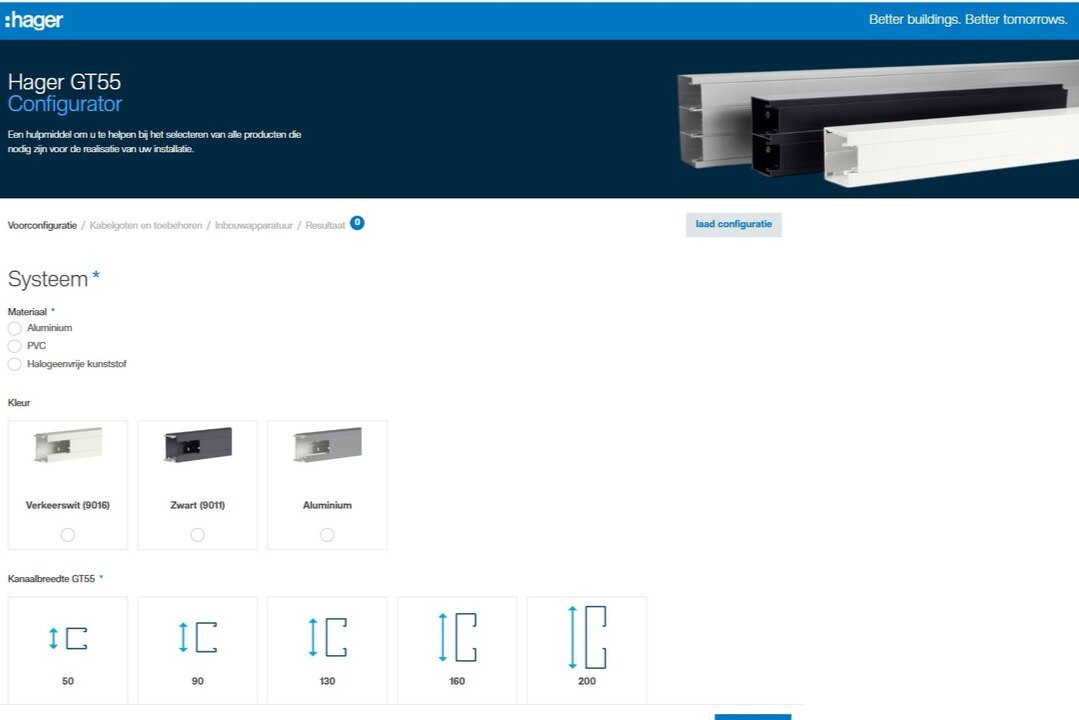Click the grey Aluminium trunking thumbnail

pyautogui.click(x=328, y=444)
